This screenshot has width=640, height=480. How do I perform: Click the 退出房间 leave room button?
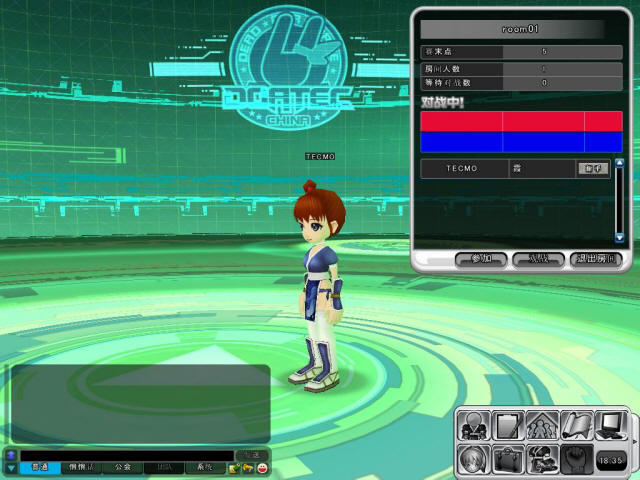pos(596,259)
